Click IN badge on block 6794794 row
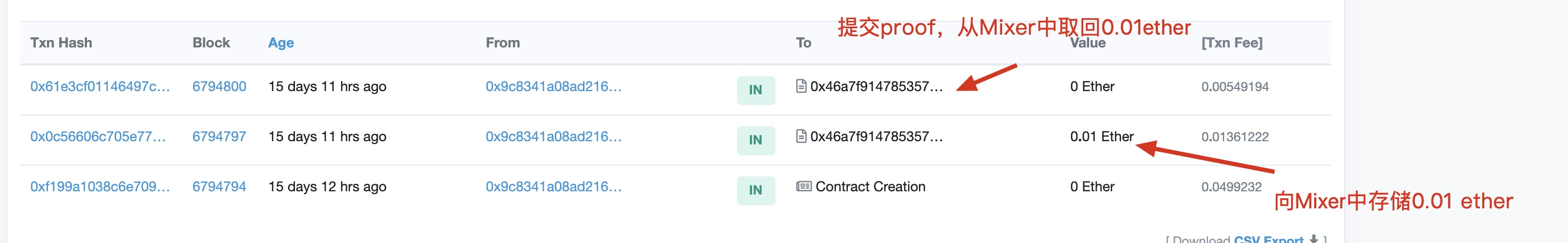Viewport: 1568px width, 243px height. point(755,190)
